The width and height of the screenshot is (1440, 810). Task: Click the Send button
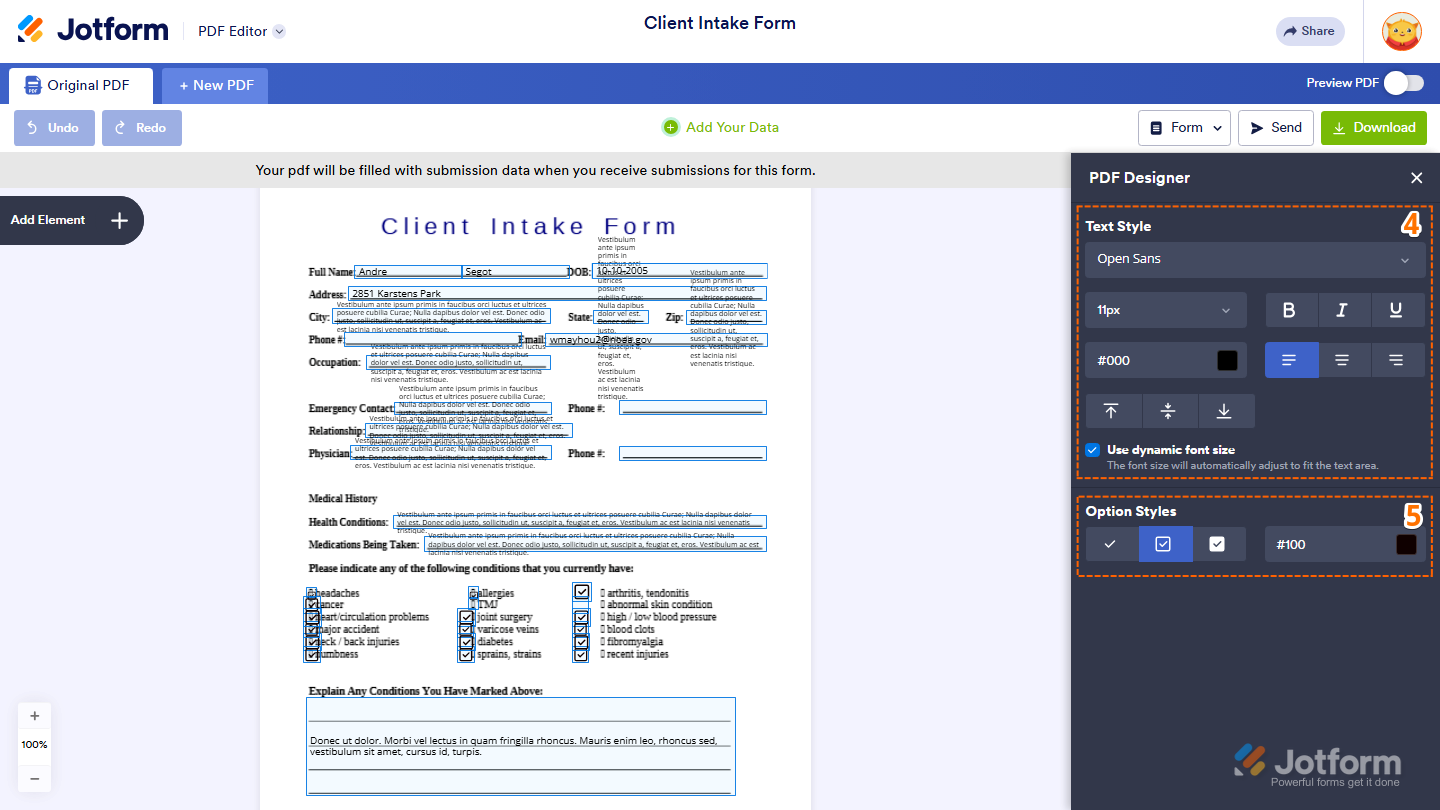1275,127
